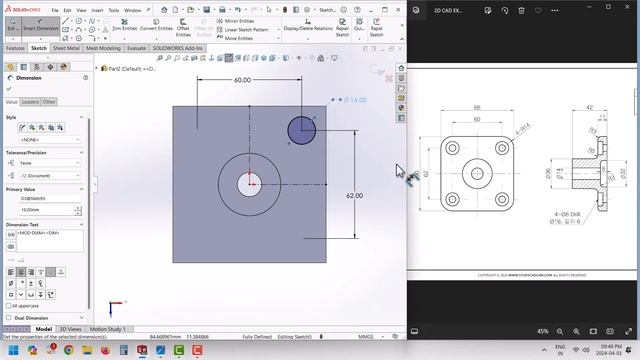The height and width of the screenshot is (360, 640).
Task: Select the Line sketch tool
Action: 65,21
